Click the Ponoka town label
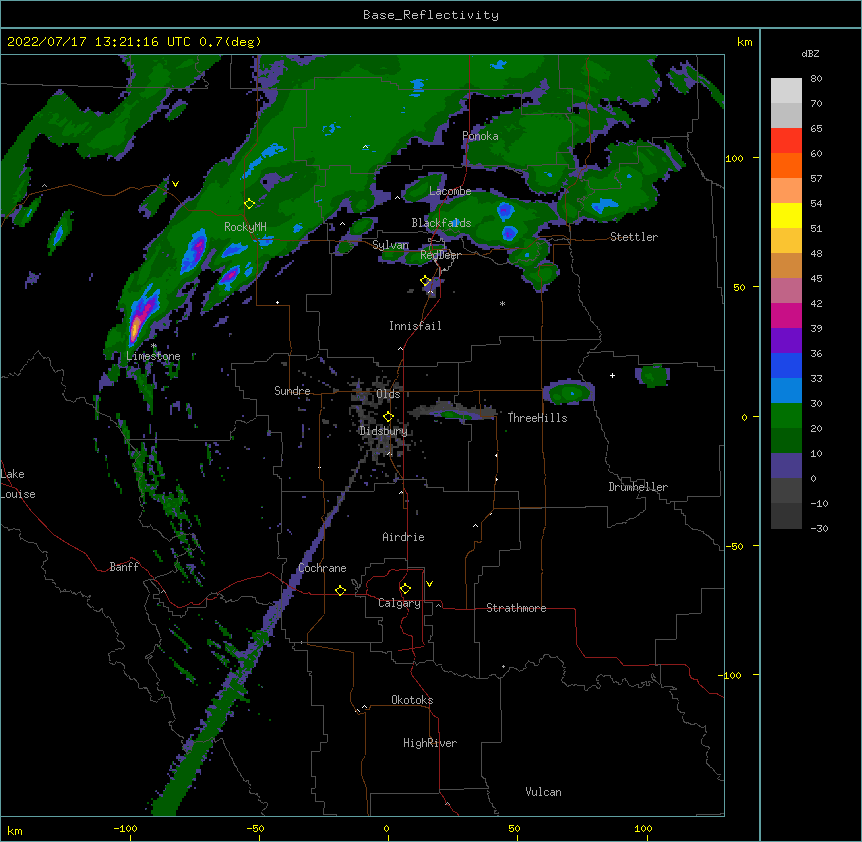Image resolution: width=862 pixels, height=842 pixels. [480, 136]
